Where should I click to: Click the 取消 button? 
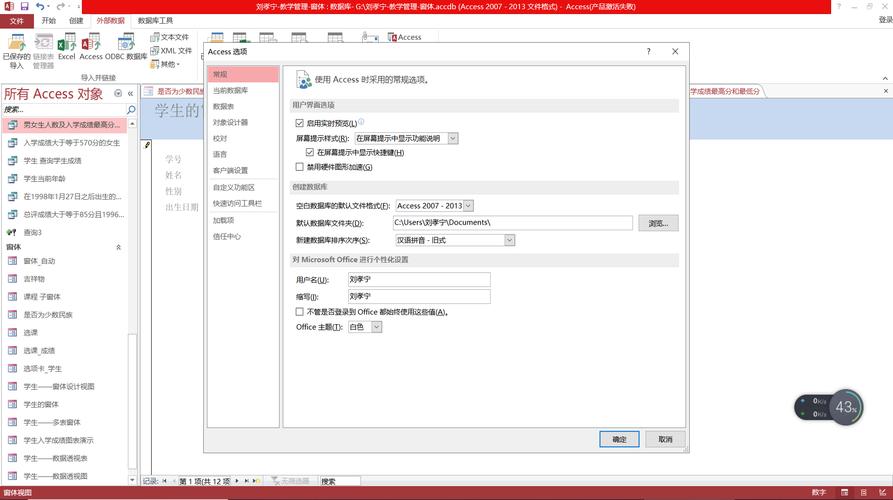pos(665,439)
